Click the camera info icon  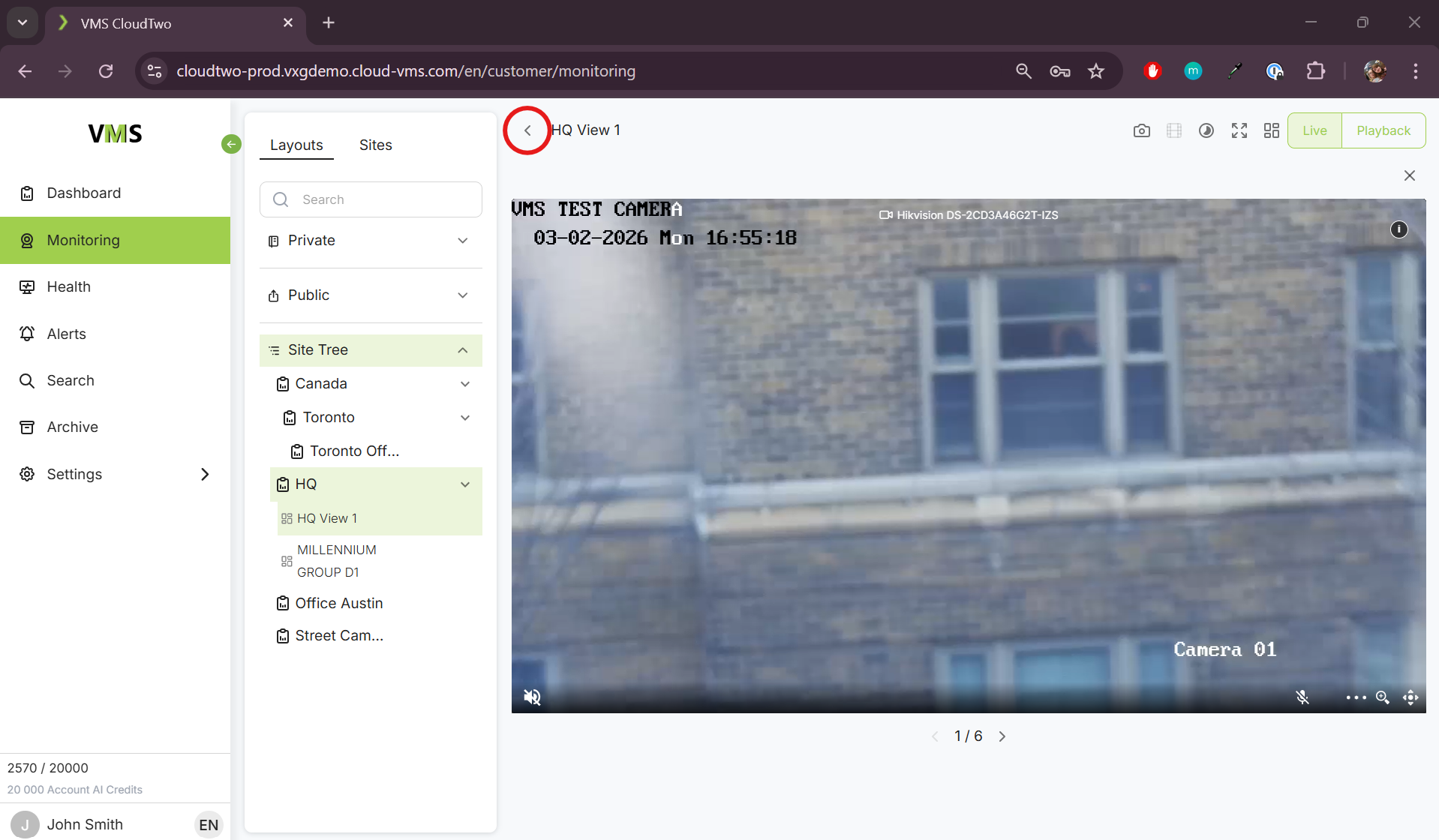click(x=1398, y=229)
